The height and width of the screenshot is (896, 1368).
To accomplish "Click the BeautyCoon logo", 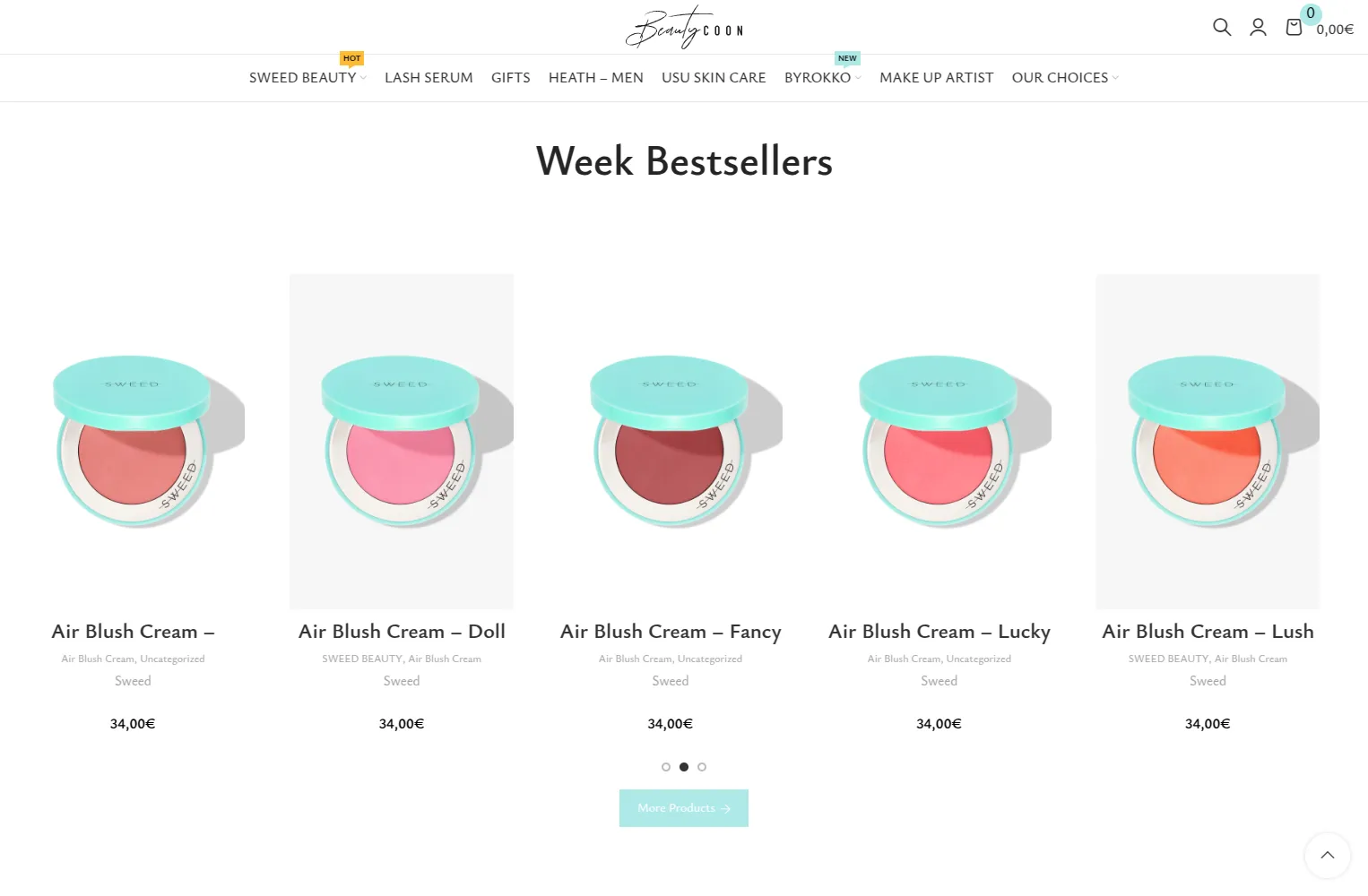I will [x=684, y=27].
